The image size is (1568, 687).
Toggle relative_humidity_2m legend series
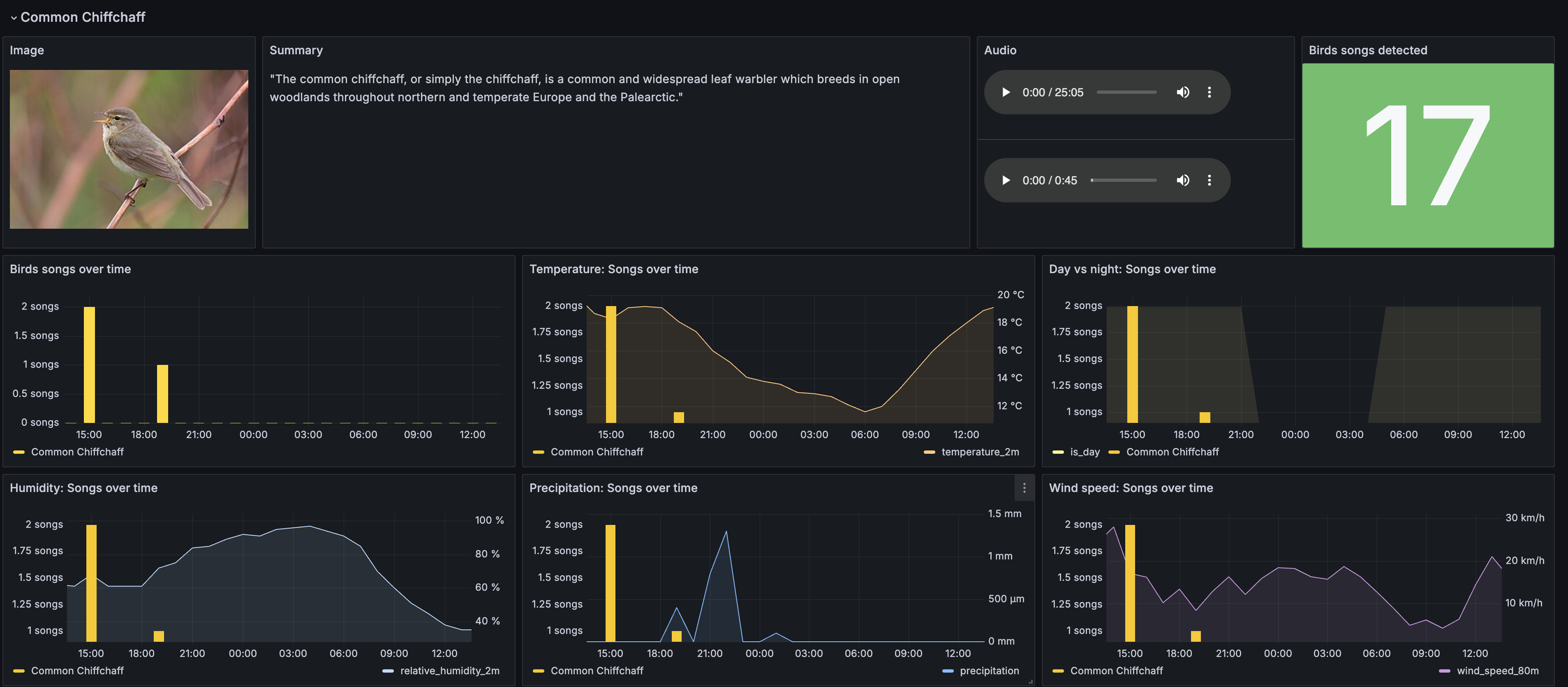coord(449,671)
